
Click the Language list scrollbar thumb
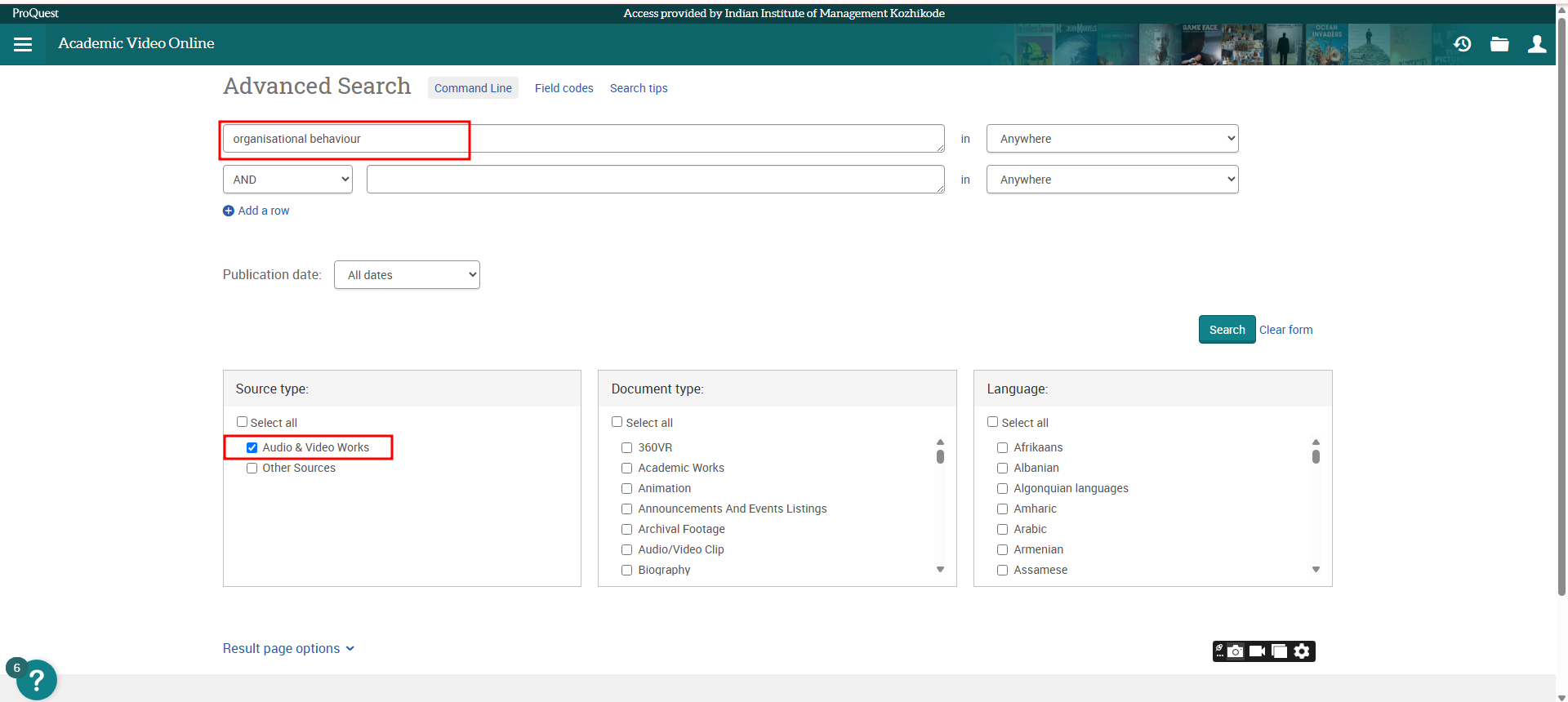pos(1316,455)
